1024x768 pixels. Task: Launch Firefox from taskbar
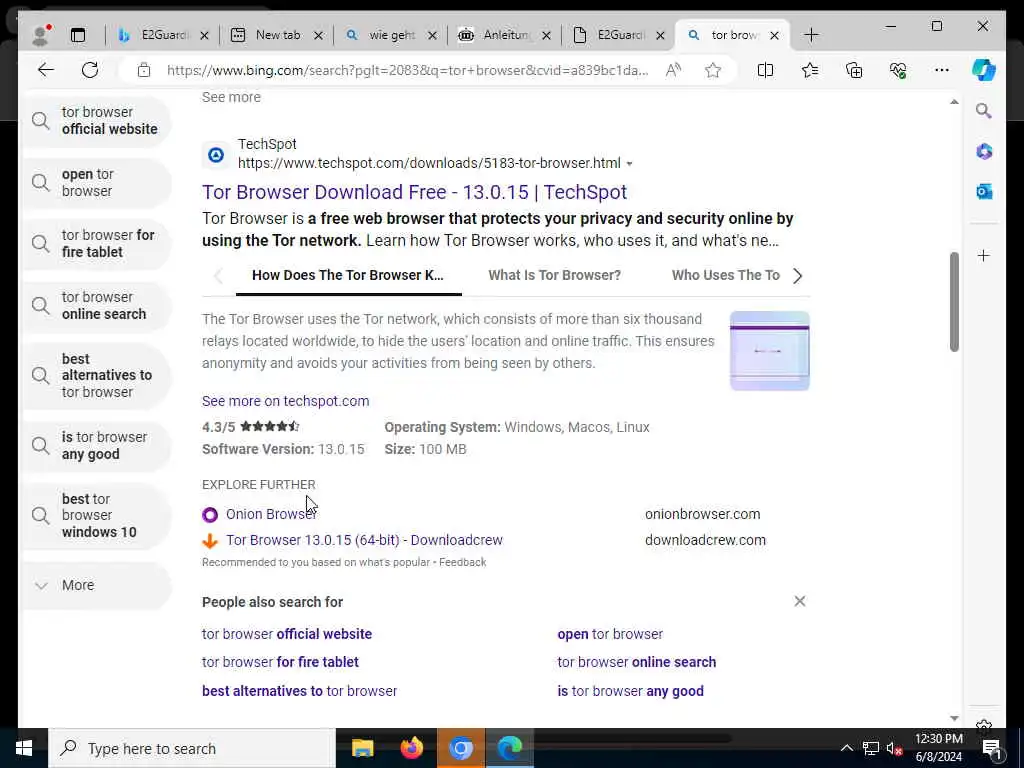point(411,748)
